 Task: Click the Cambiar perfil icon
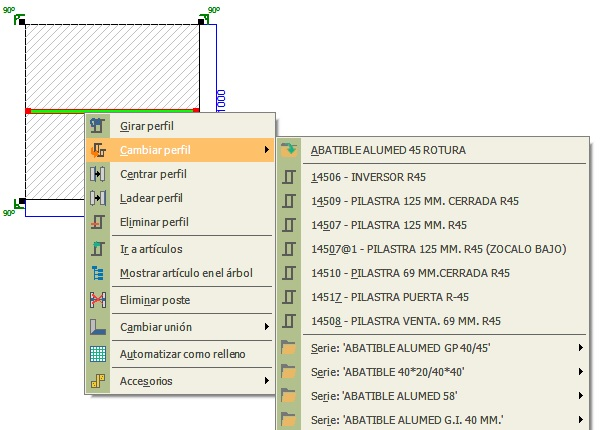[x=98, y=150]
